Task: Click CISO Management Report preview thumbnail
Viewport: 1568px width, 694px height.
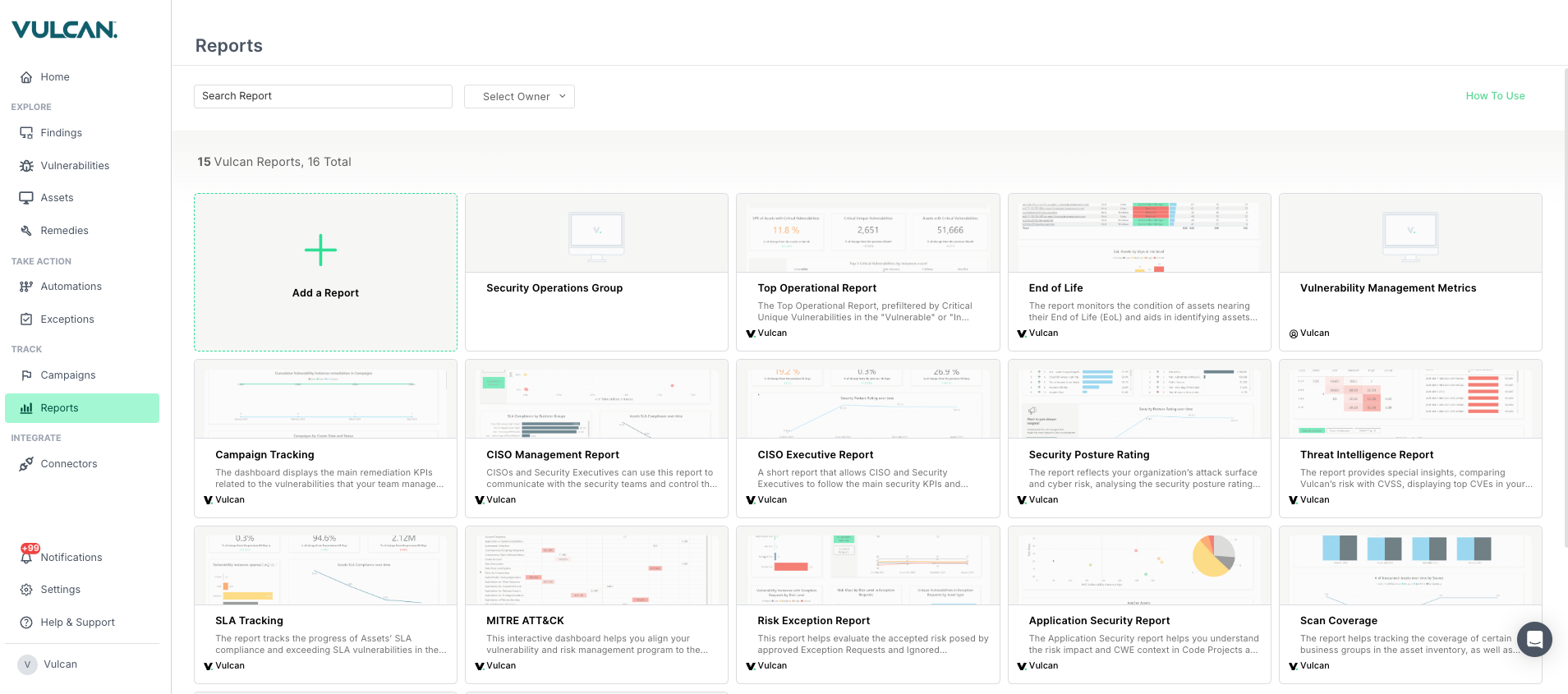Action: (x=596, y=399)
